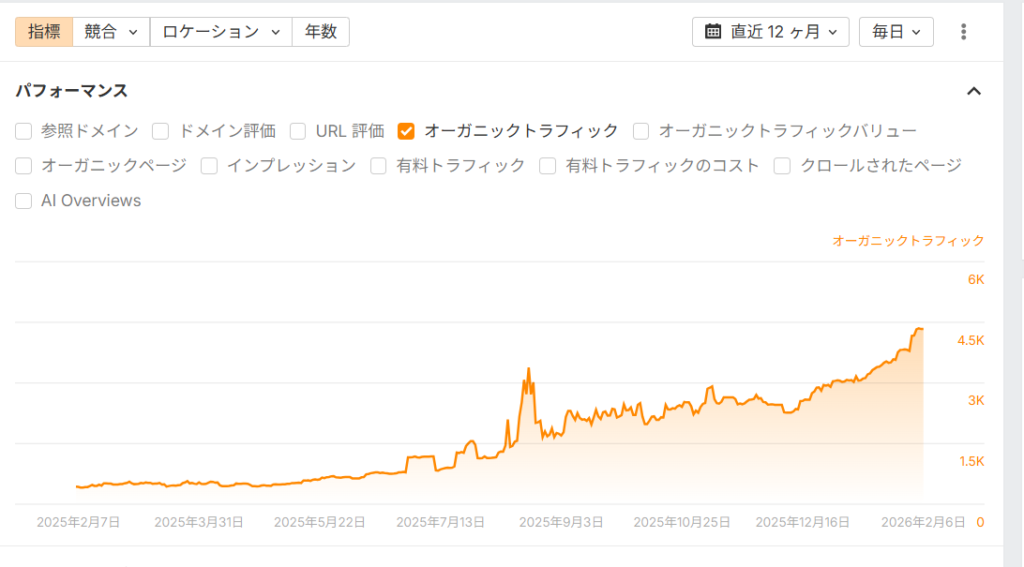This screenshot has height=567, width=1024.
Task: Tick the クロールされたページ checkbox
Action: coord(783,166)
